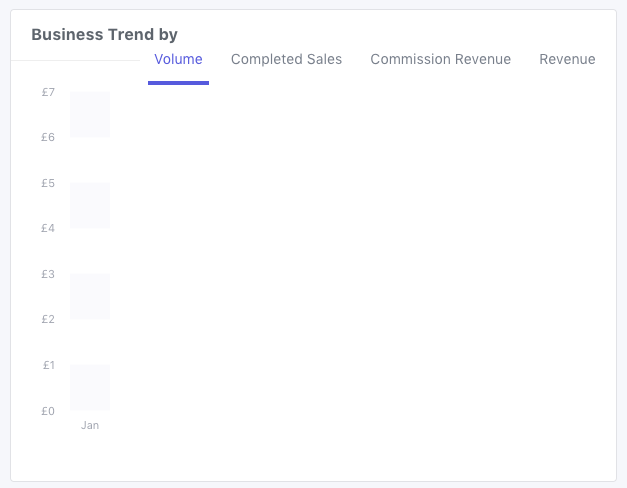Select the £3 y-axis tick label

click(48, 274)
